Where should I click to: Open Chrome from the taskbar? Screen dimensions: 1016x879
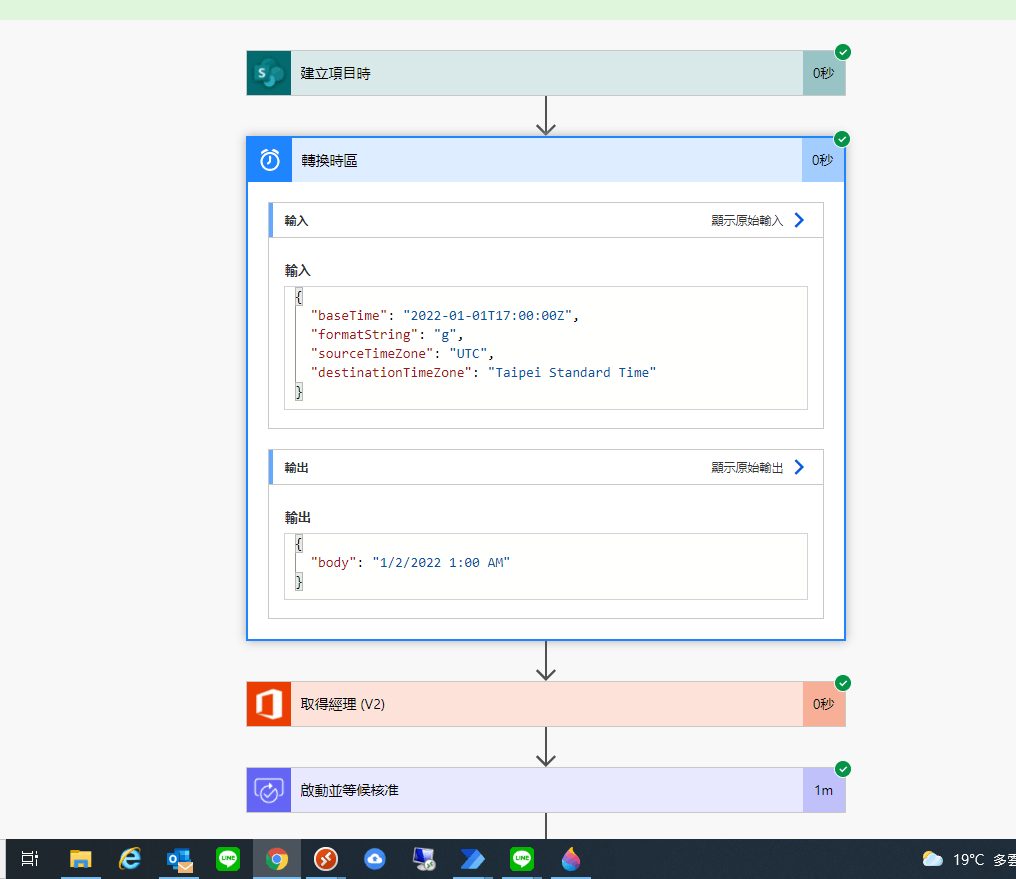(x=277, y=858)
